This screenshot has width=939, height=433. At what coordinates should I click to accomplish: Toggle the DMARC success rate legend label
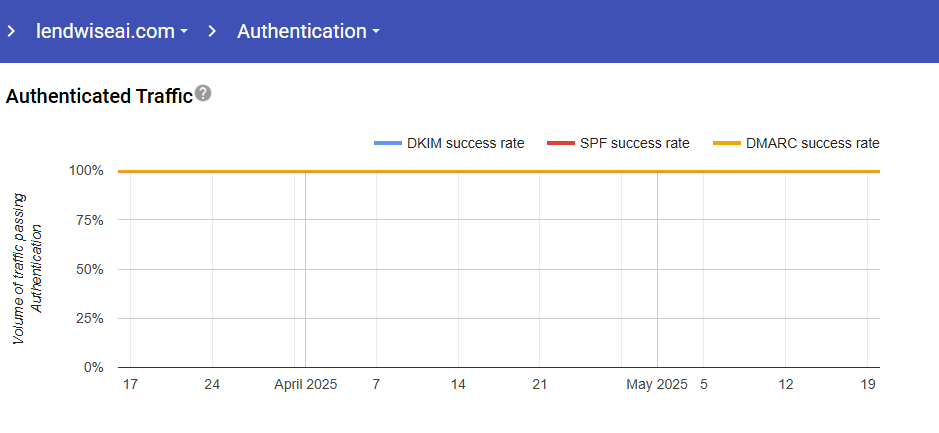[x=812, y=143]
